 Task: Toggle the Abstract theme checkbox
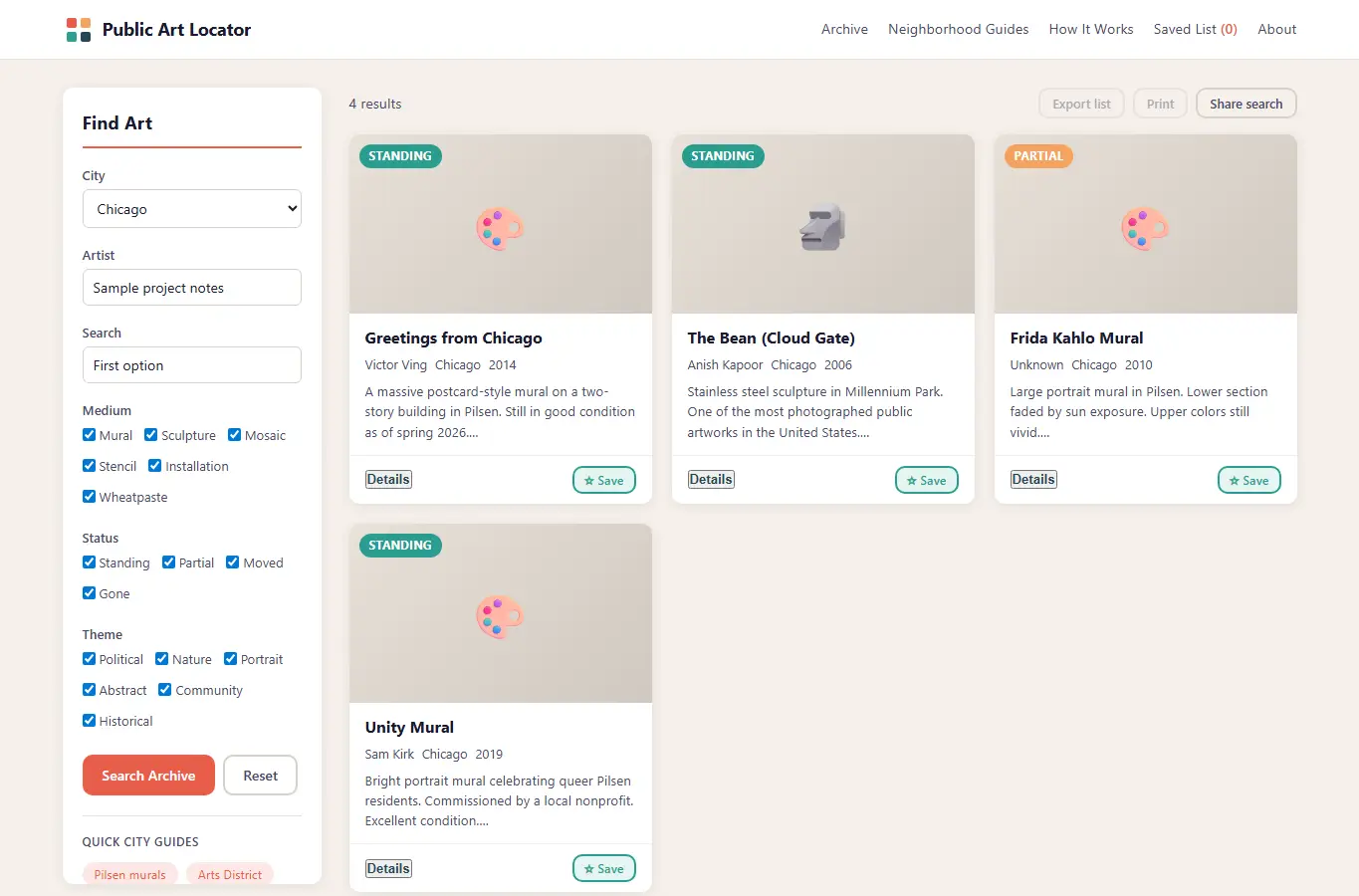tap(90, 690)
